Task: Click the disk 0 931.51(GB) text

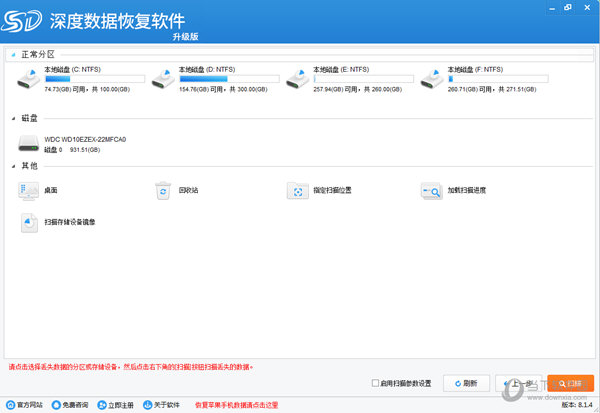Action: [72, 150]
